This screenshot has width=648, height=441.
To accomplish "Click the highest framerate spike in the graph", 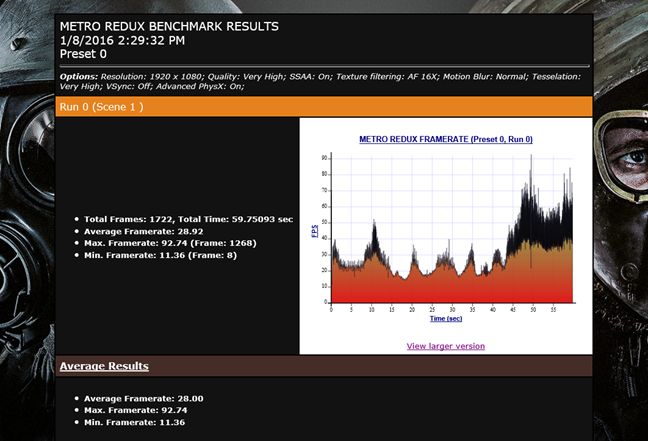I will click(x=531, y=158).
